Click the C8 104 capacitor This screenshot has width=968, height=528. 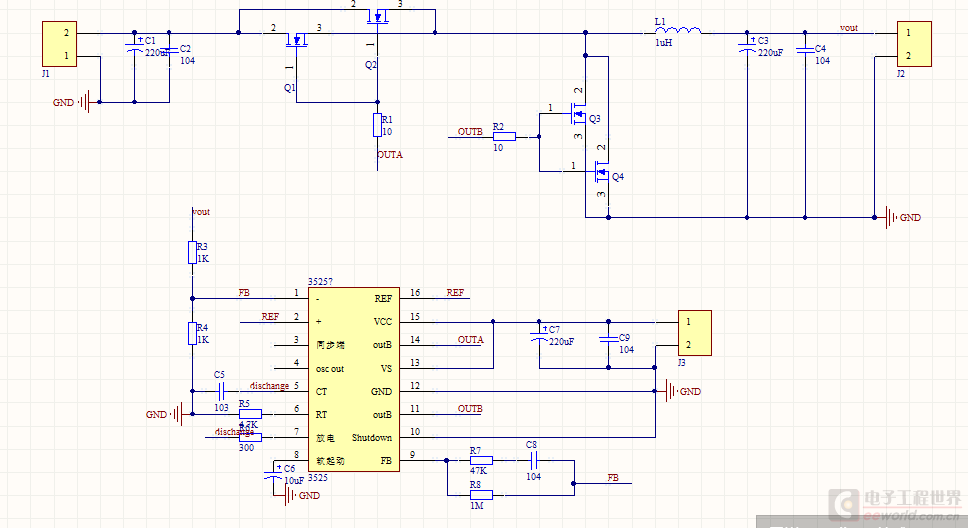534,460
